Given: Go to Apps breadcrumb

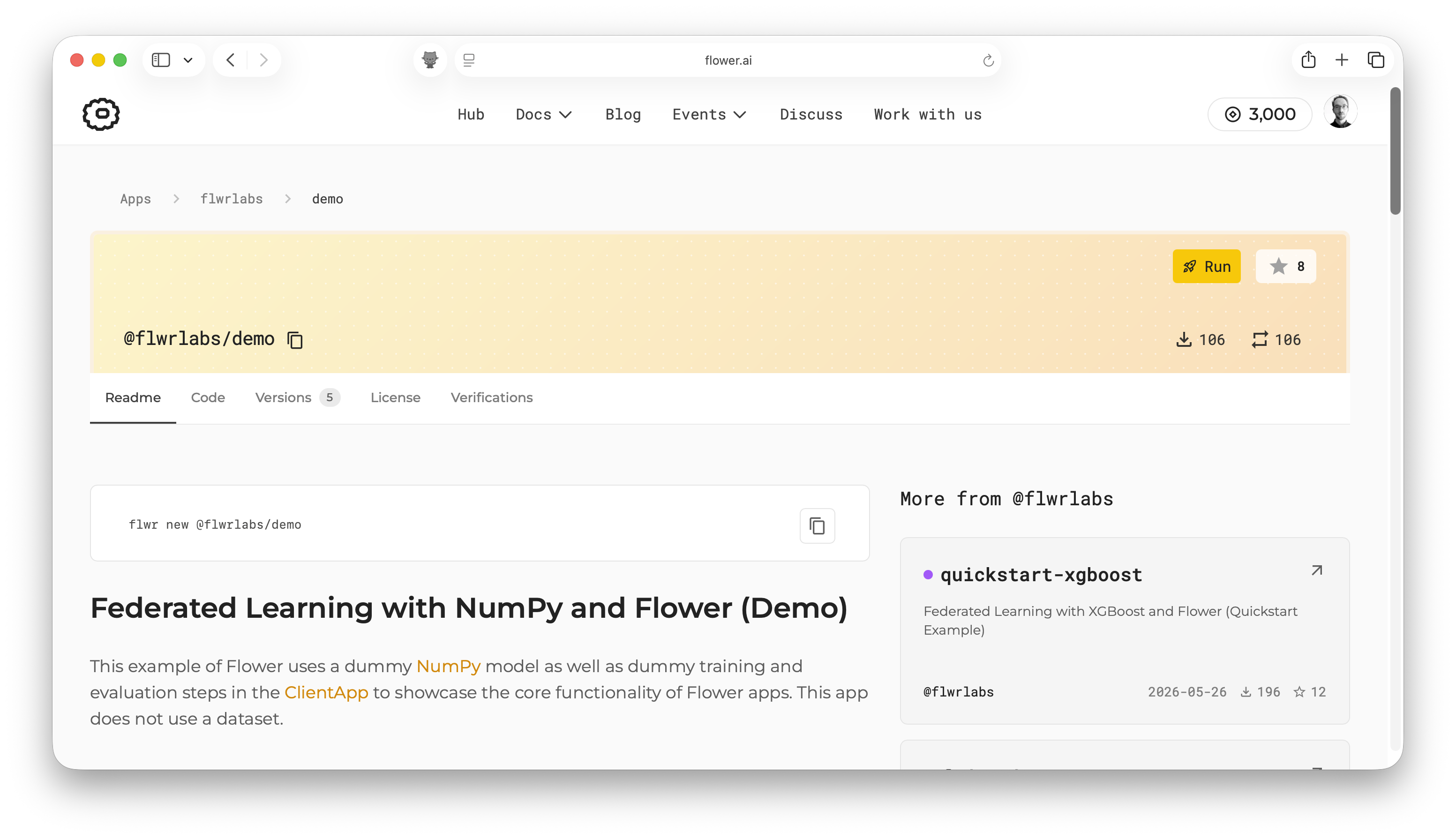Looking at the screenshot, I should point(135,199).
